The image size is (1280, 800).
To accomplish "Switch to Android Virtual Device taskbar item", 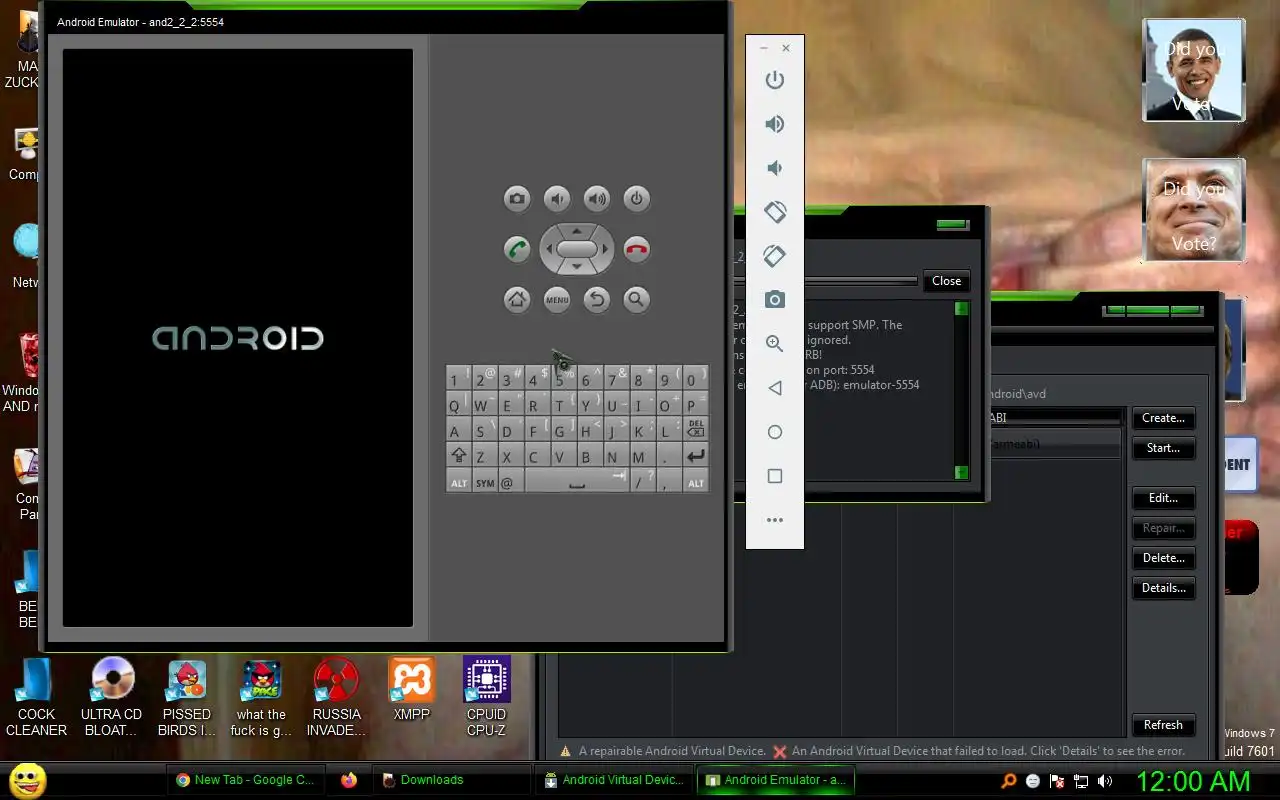I will (x=614, y=780).
